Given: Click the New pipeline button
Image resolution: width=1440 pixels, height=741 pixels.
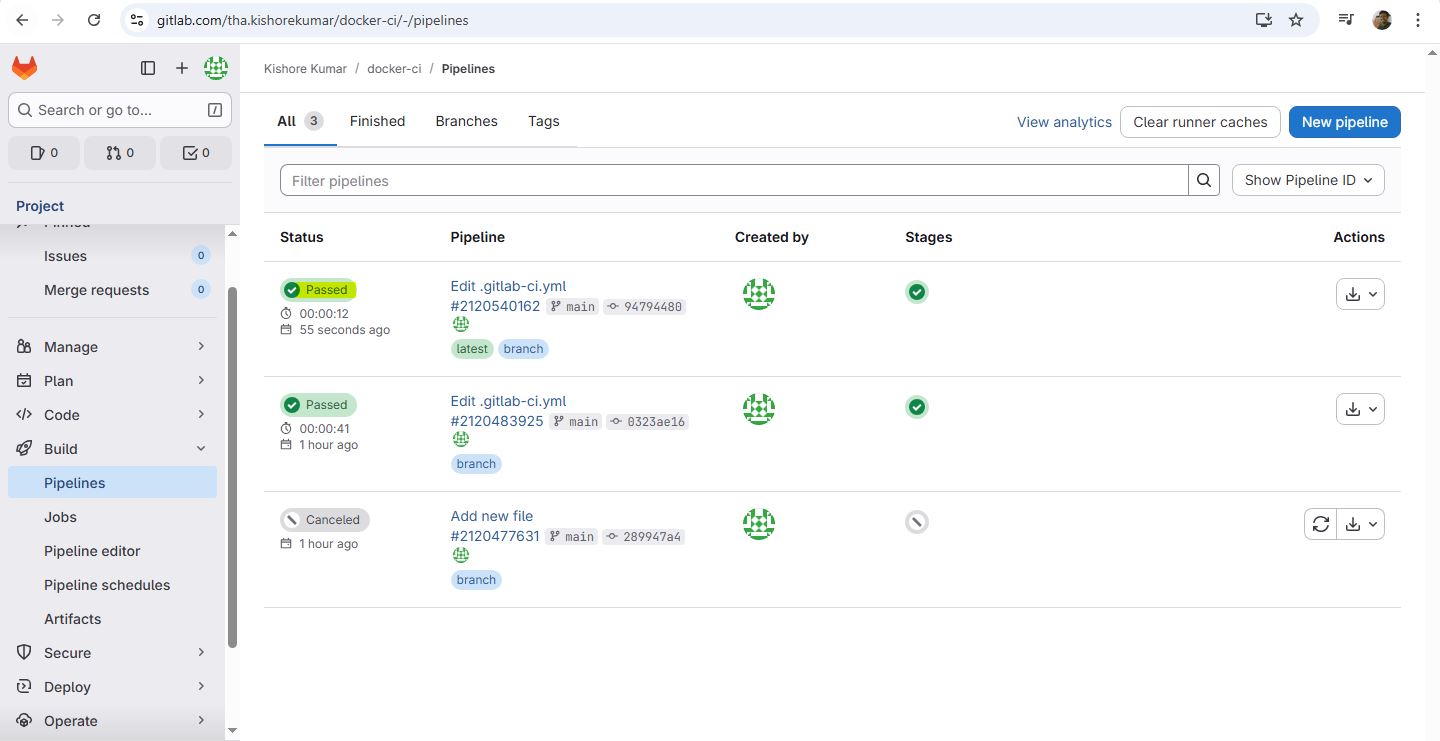Looking at the screenshot, I should tap(1344, 122).
